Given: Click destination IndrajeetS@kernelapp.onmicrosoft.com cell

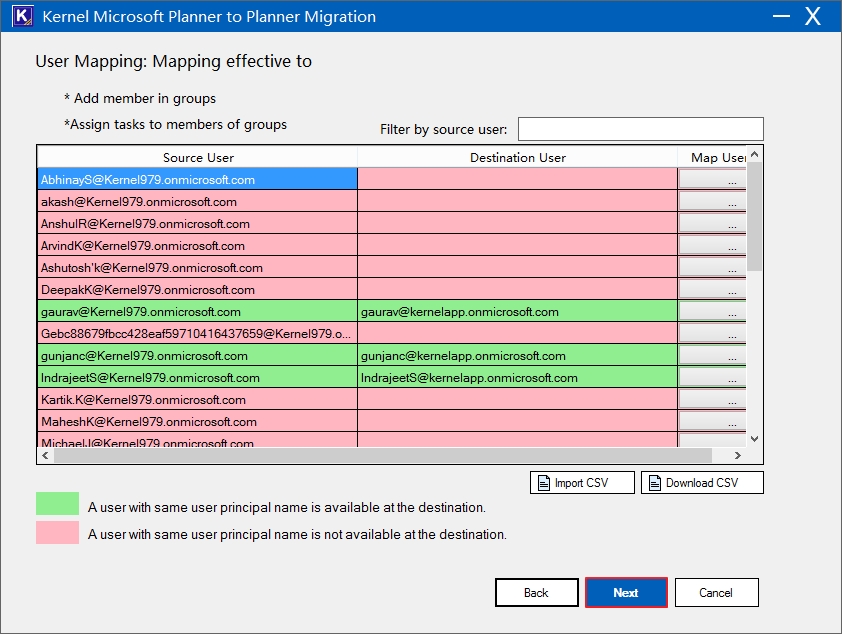Looking at the screenshot, I should pyautogui.click(x=517, y=377).
